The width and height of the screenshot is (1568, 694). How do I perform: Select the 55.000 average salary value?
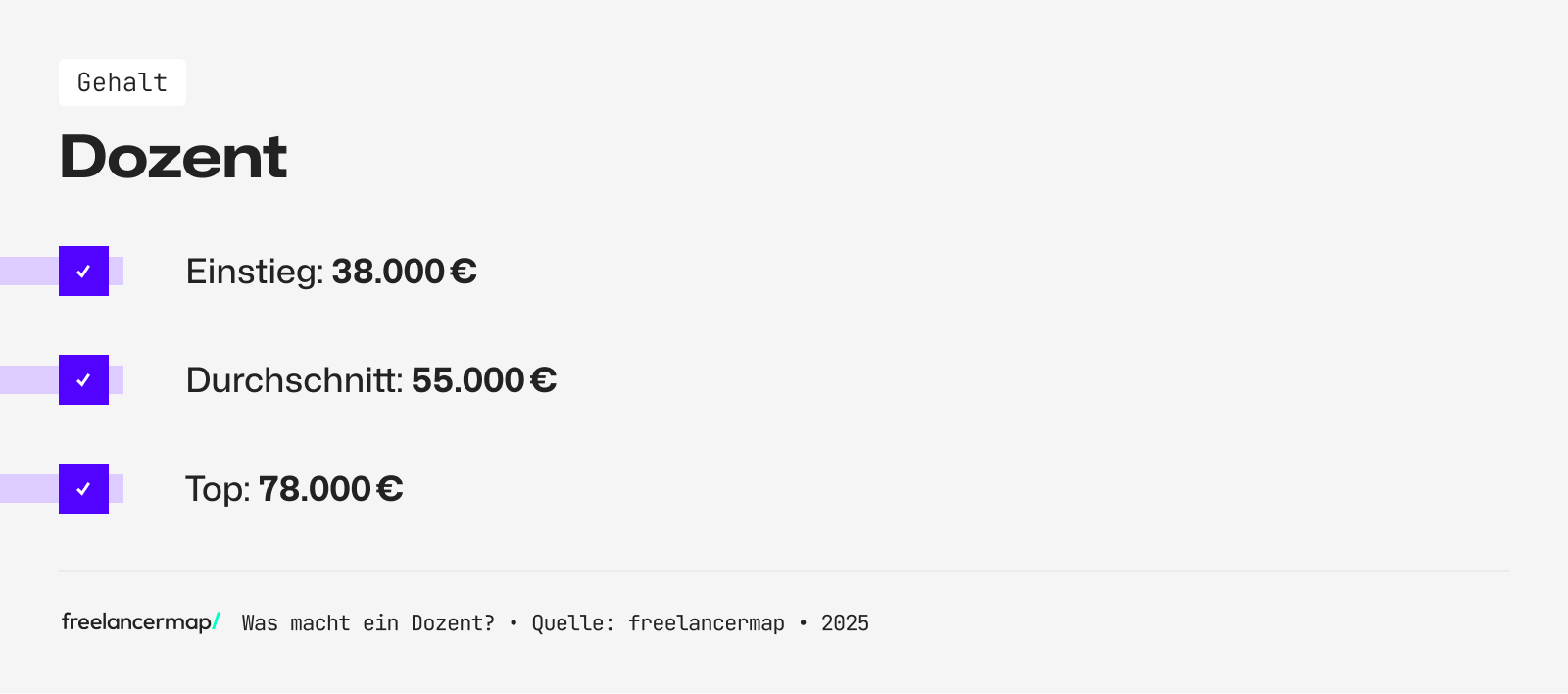(467, 380)
